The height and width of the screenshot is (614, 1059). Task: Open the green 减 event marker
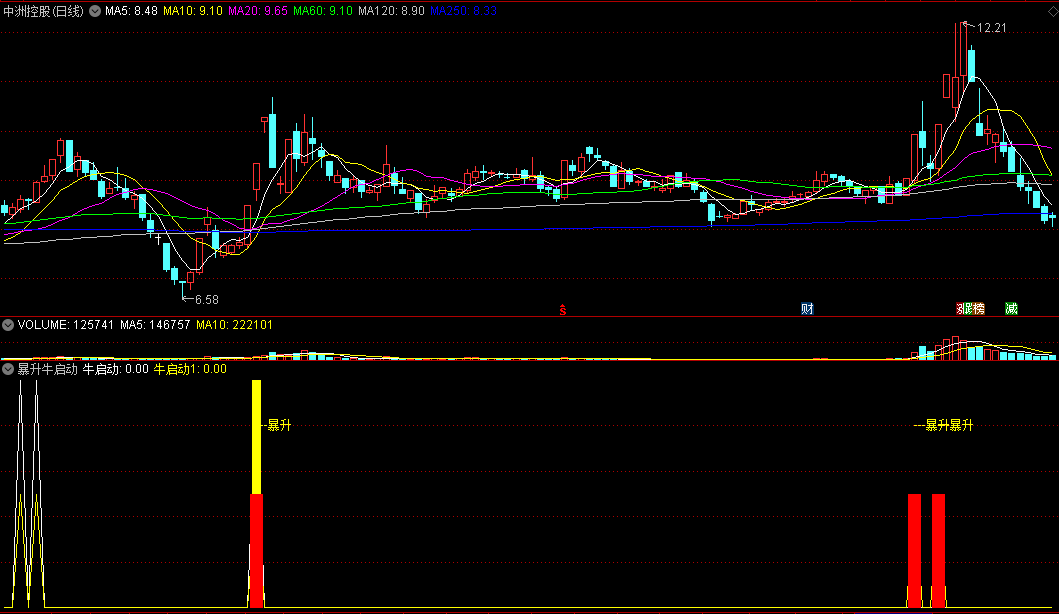1011,309
